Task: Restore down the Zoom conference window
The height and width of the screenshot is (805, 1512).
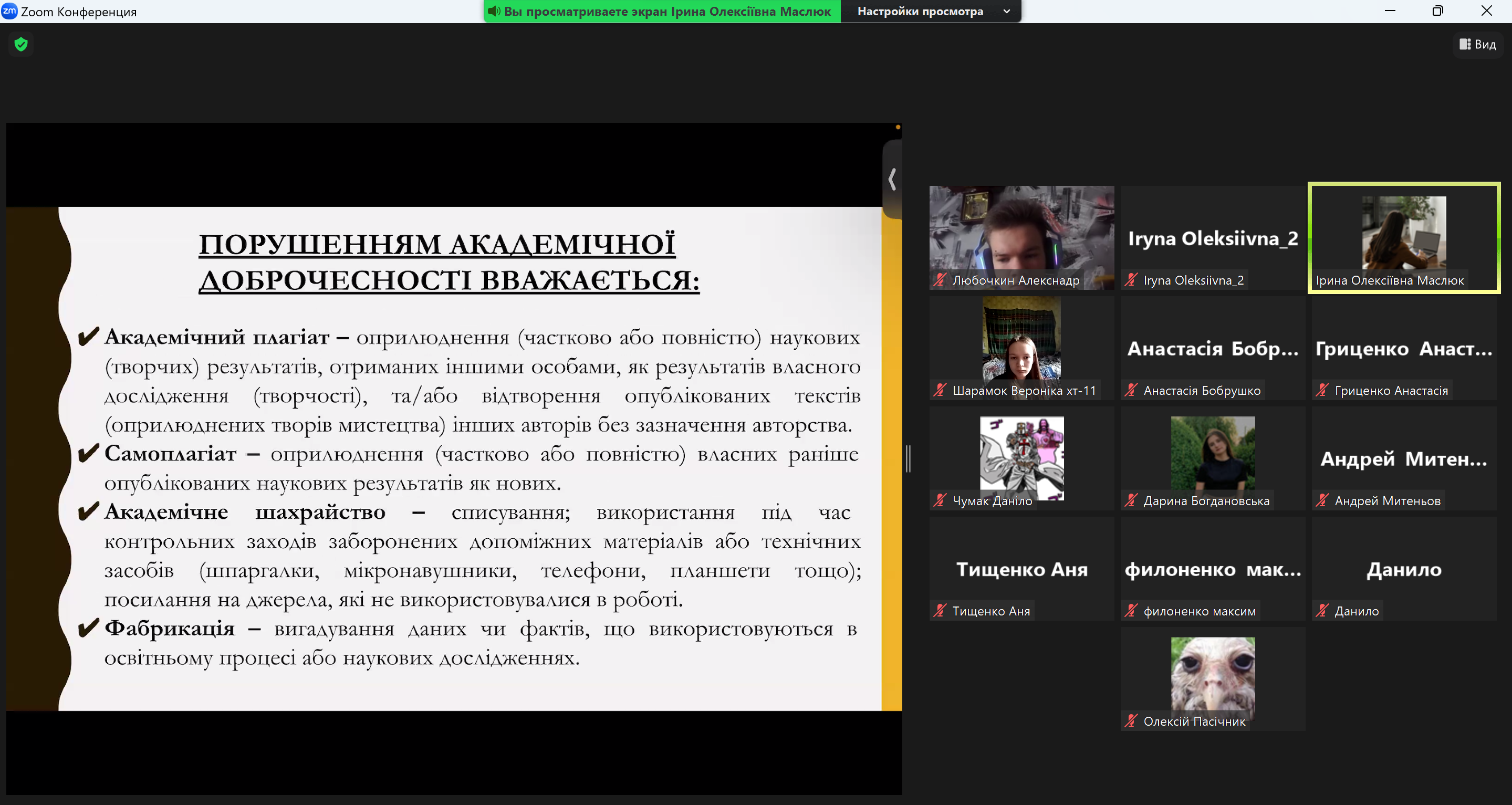Action: 1437,11
